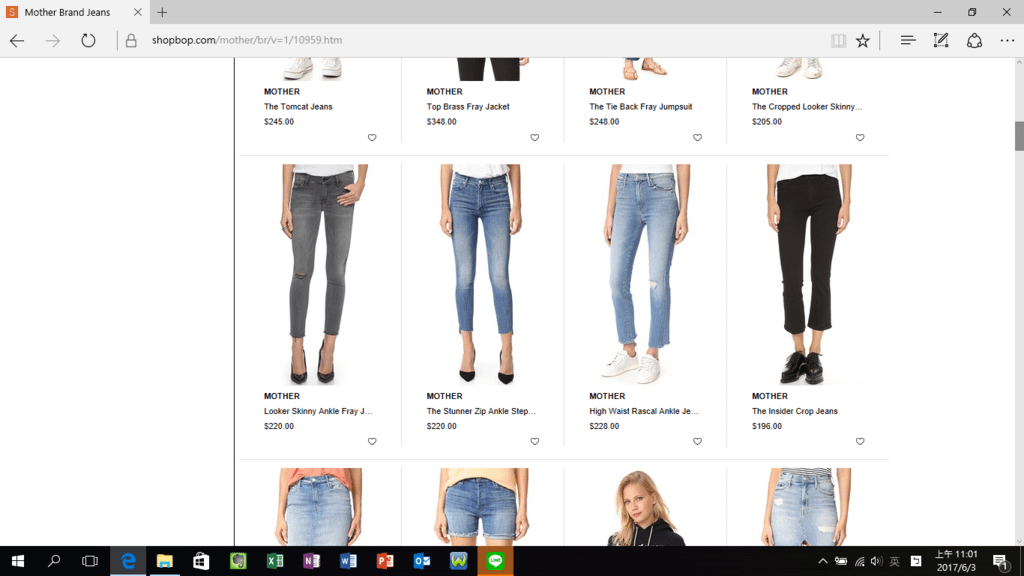1024x576 pixels.
Task: Make a Web Note icon
Action: [941, 40]
